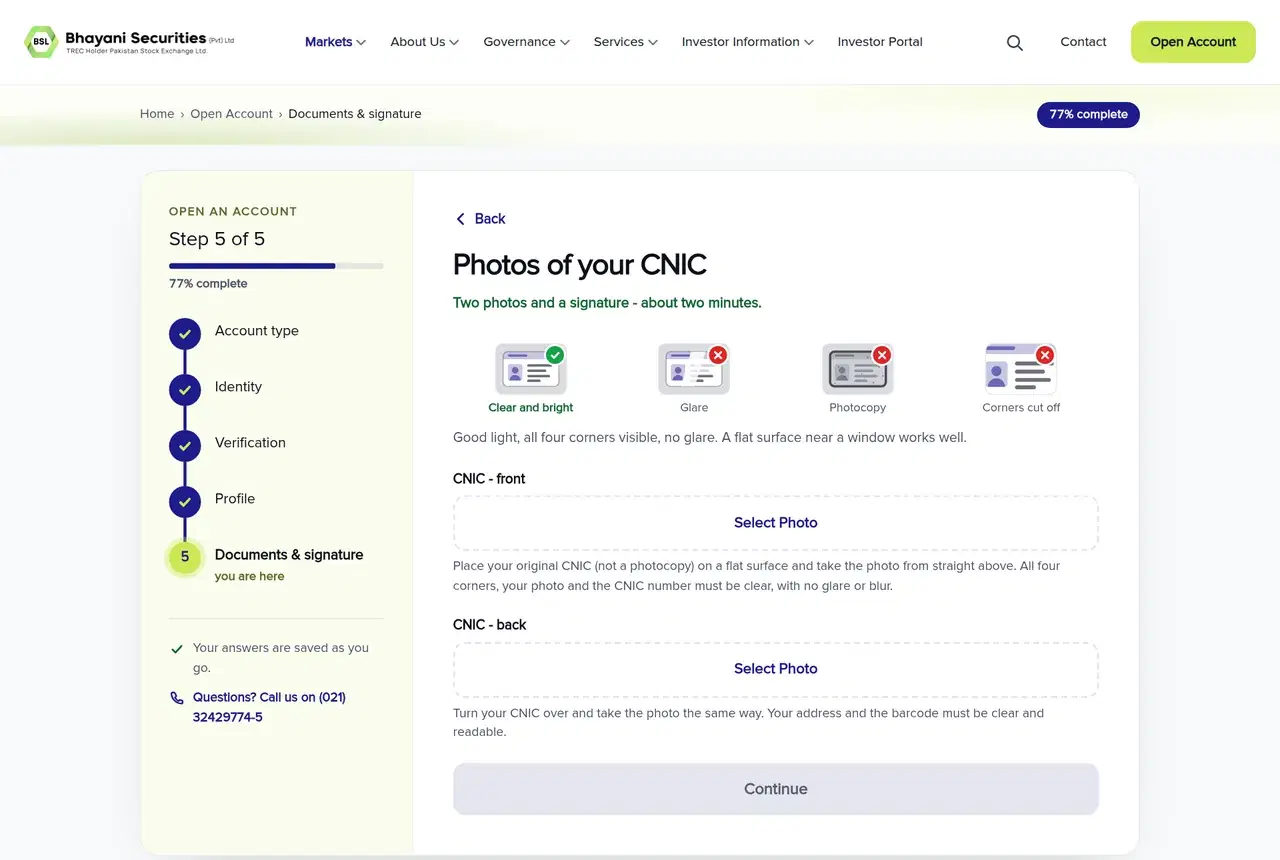Viewport: 1280px width, 860px height.
Task: Open the site search magnifier icon
Action: pos(1015,43)
